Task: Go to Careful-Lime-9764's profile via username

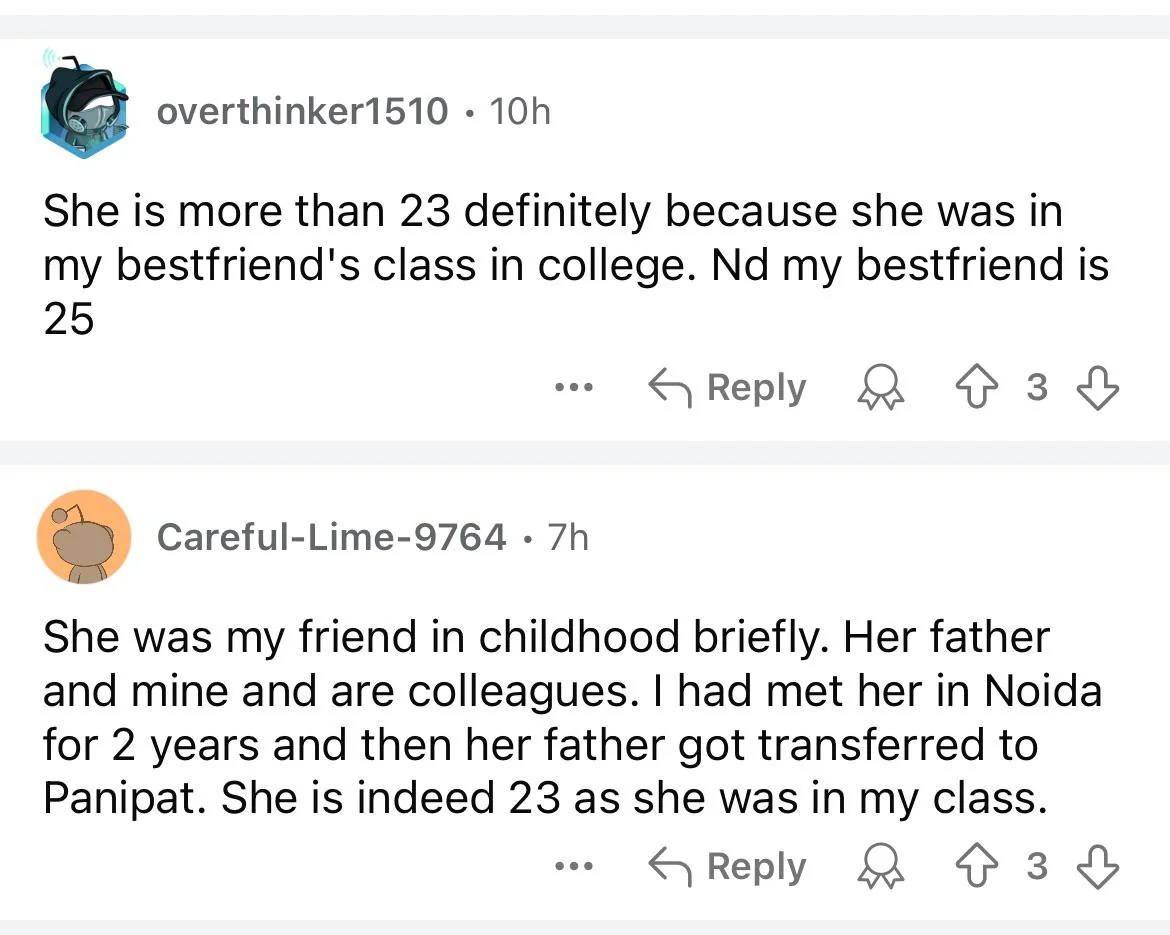Action: (x=331, y=538)
